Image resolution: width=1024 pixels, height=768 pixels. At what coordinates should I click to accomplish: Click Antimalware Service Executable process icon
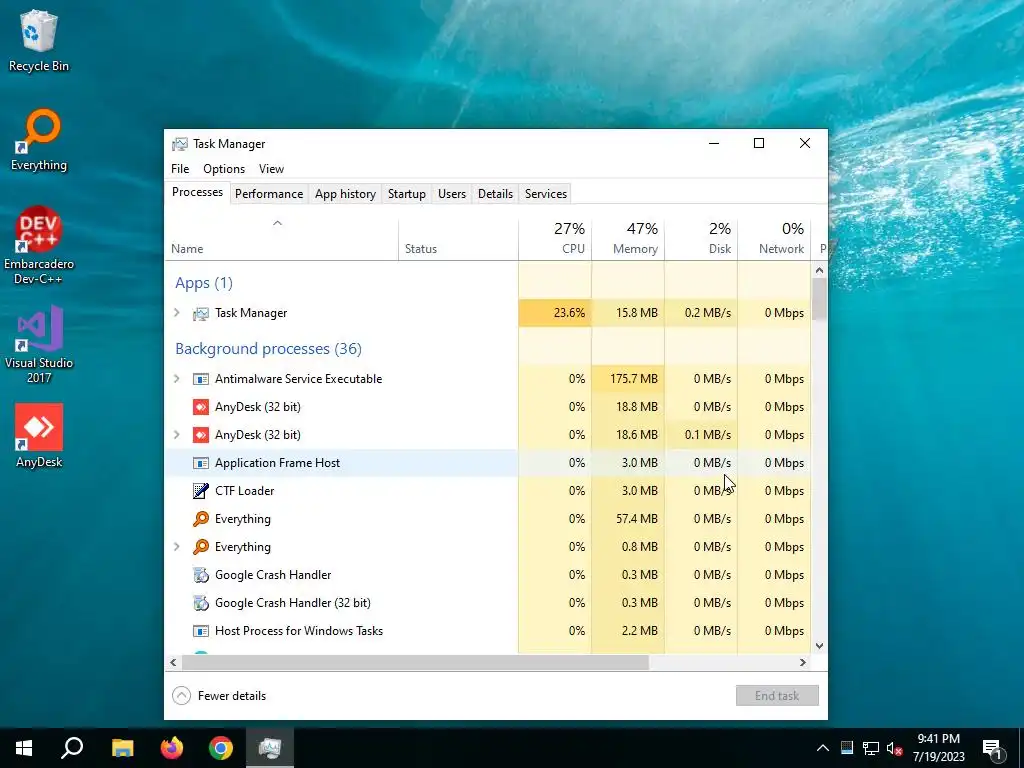[200, 379]
